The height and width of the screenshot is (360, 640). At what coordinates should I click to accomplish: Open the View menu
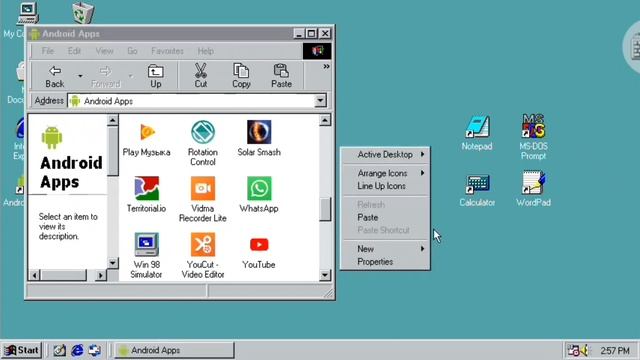[104, 51]
